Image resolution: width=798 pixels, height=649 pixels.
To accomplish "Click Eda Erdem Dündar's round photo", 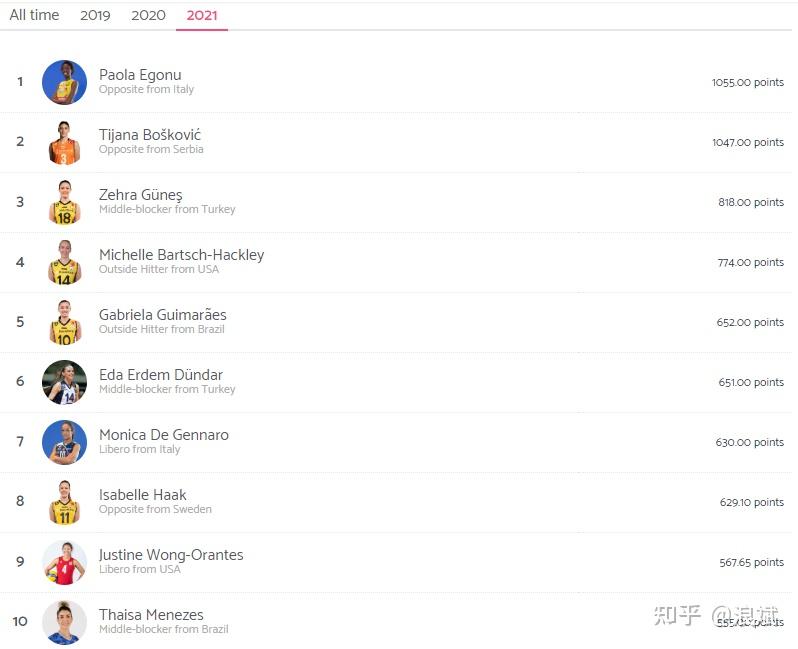I will pos(64,382).
